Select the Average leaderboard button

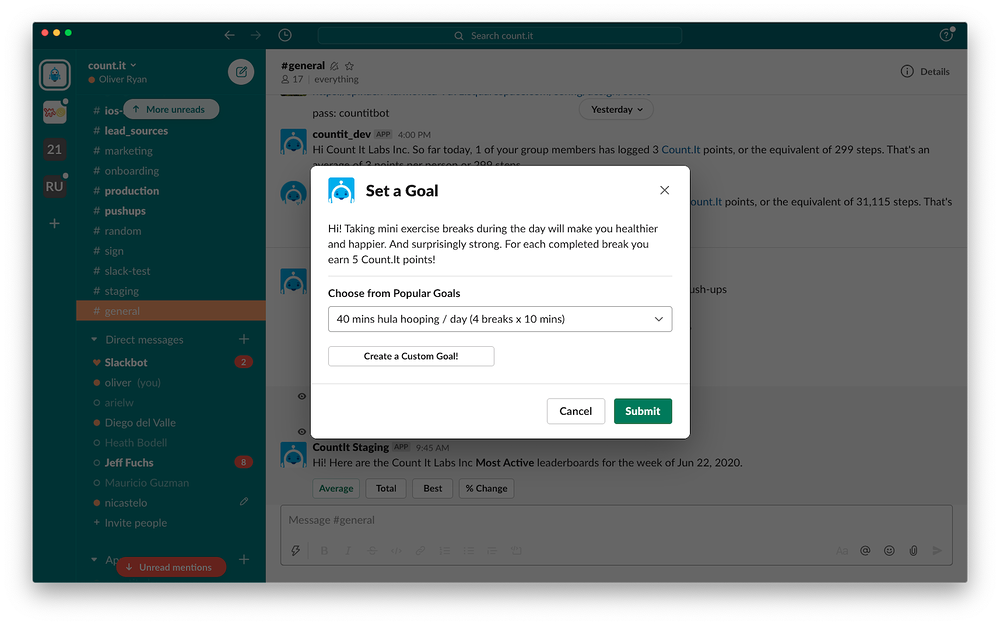pyautogui.click(x=336, y=489)
